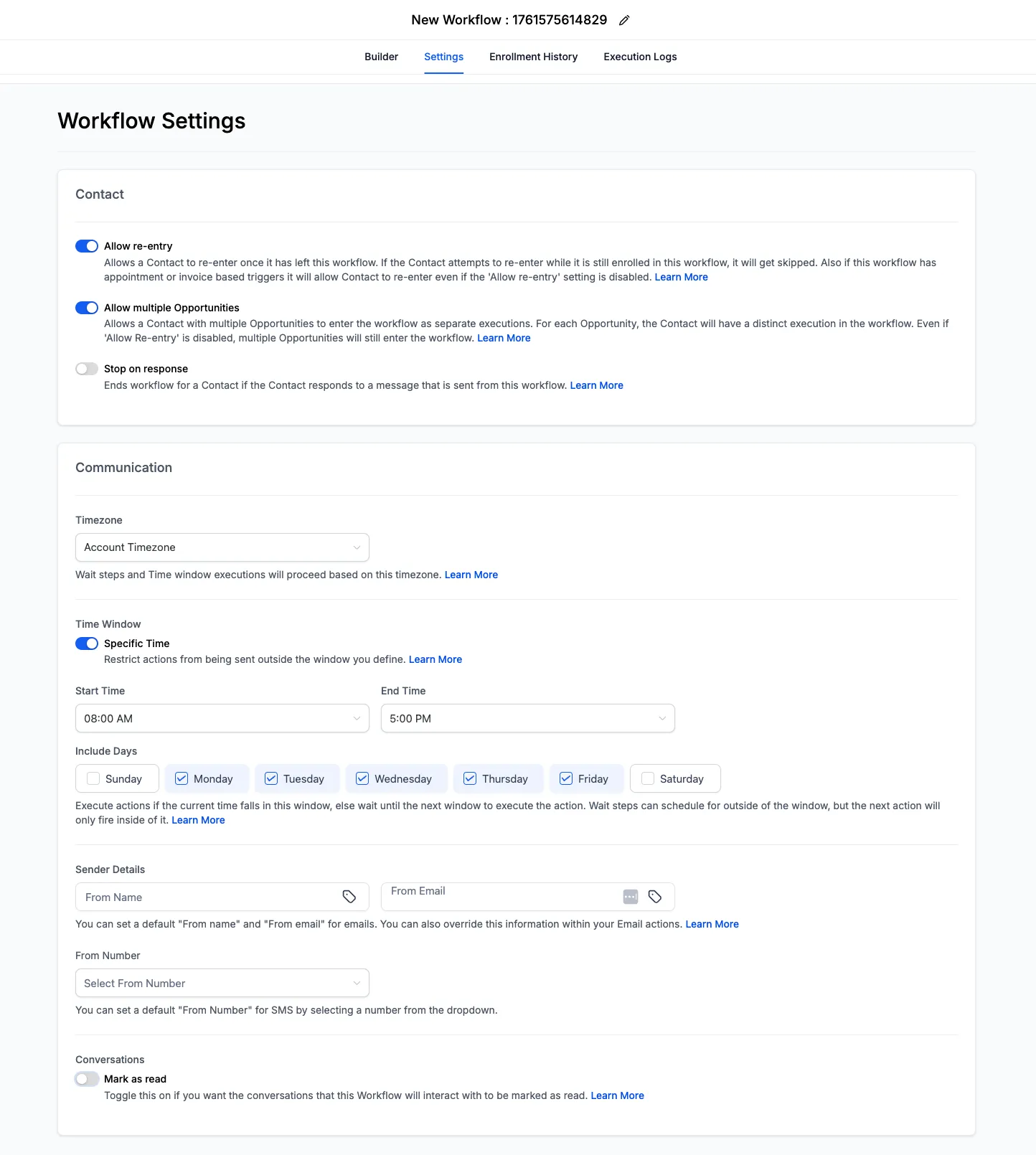
Task: Disable the Allow re-entry toggle
Action: click(x=87, y=246)
